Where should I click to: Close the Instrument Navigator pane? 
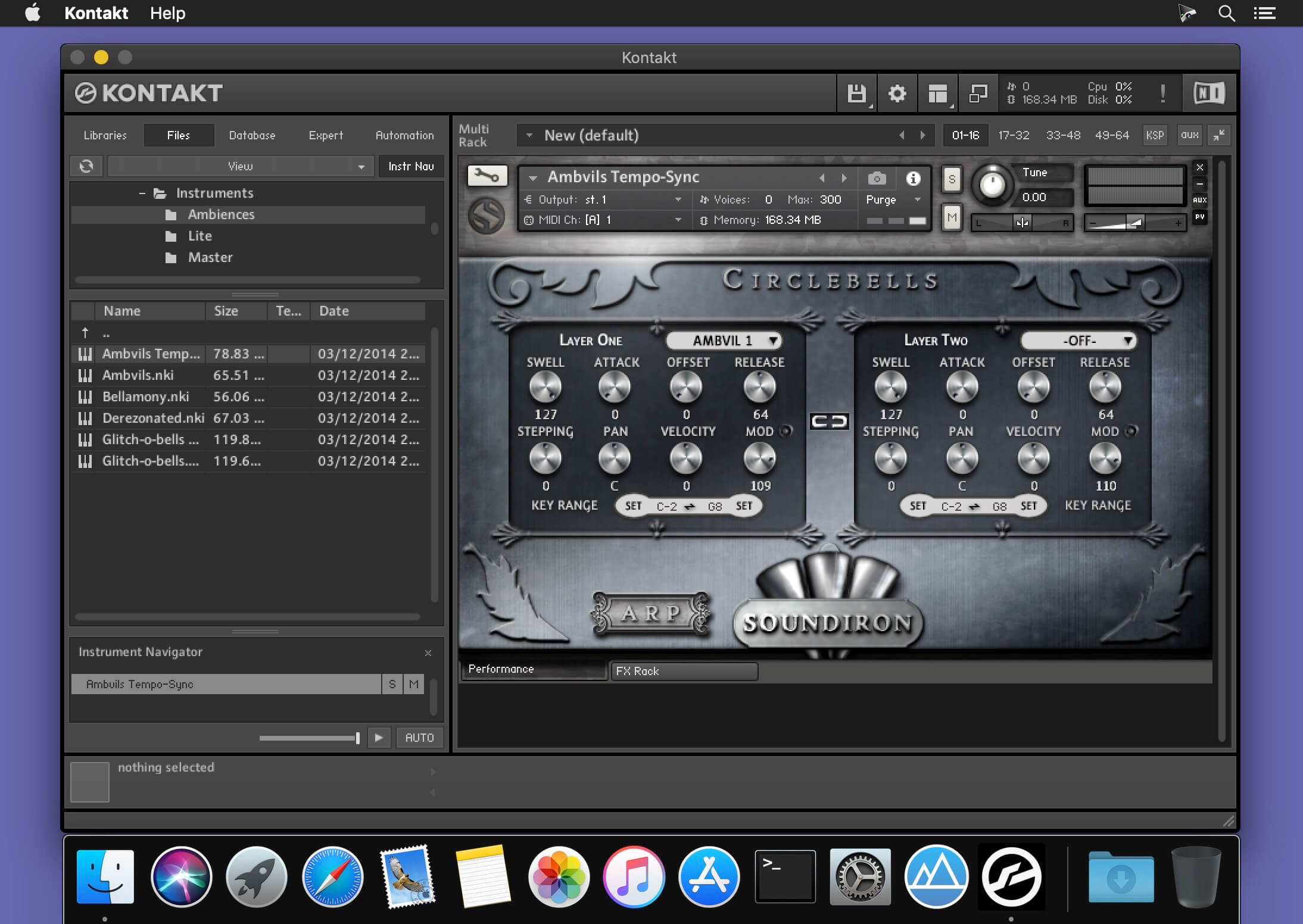(428, 653)
